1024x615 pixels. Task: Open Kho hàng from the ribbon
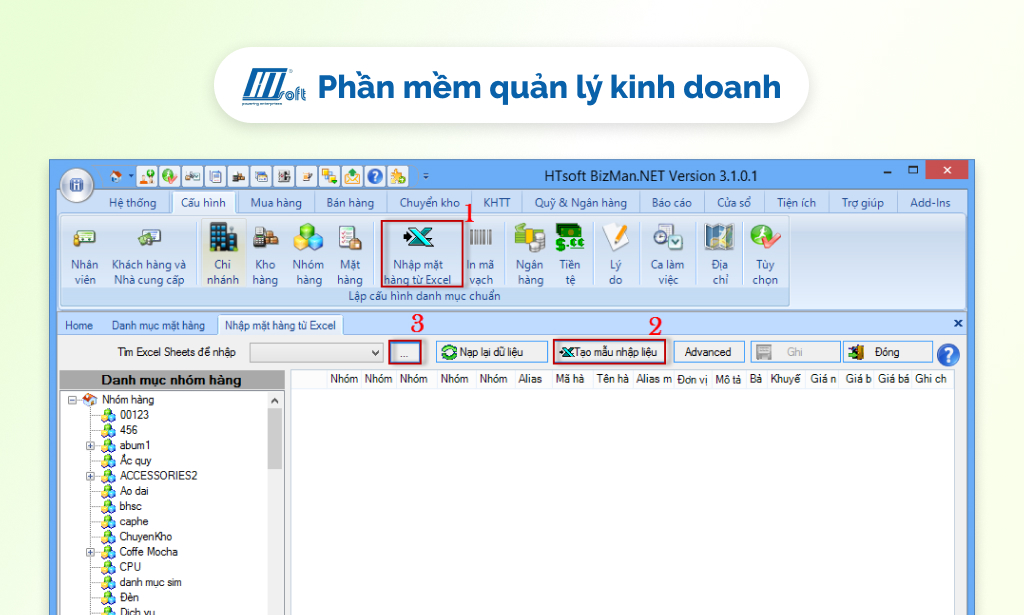[265, 255]
